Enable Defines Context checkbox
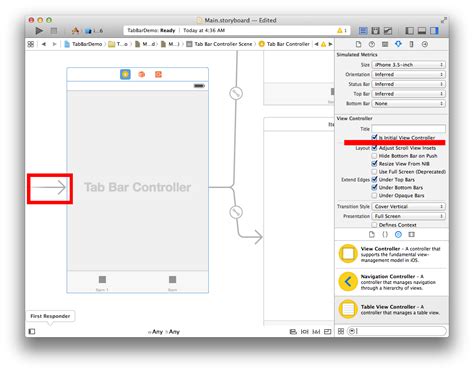Image resolution: width=474 pixels, height=372 pixels. tap(374, 225)
